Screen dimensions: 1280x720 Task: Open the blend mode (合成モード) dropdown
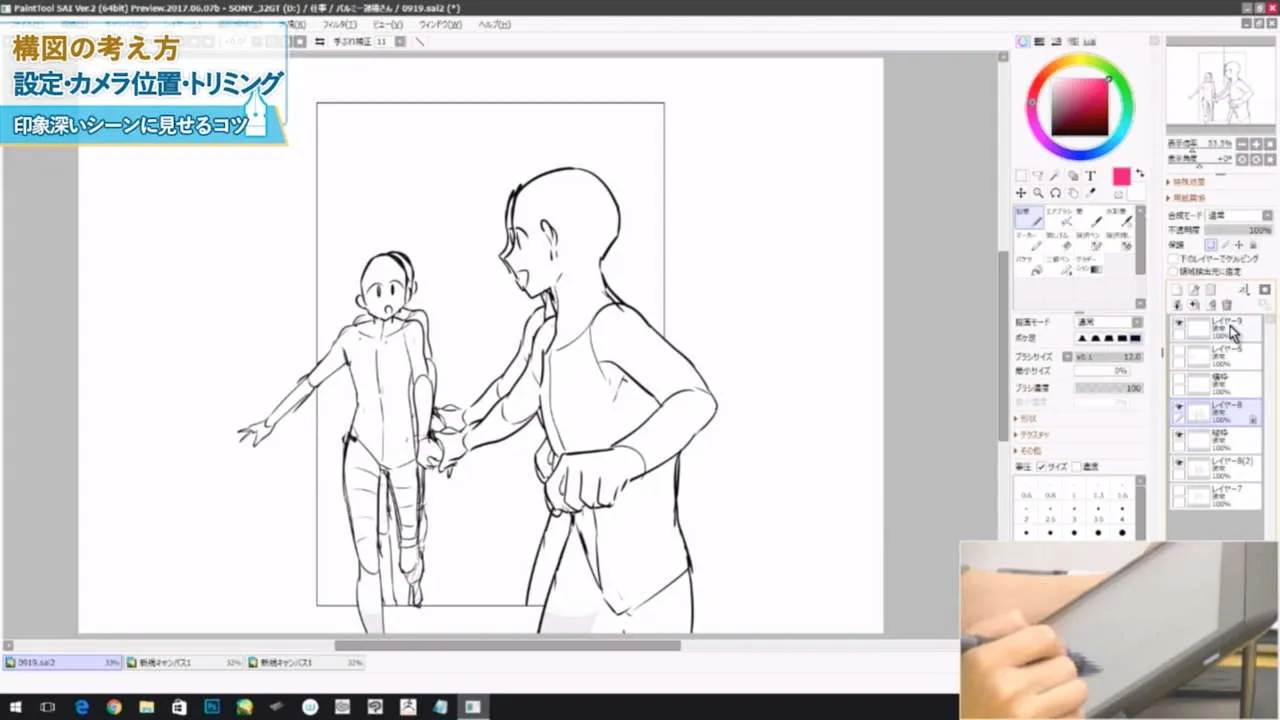(x=1238, y=215)
